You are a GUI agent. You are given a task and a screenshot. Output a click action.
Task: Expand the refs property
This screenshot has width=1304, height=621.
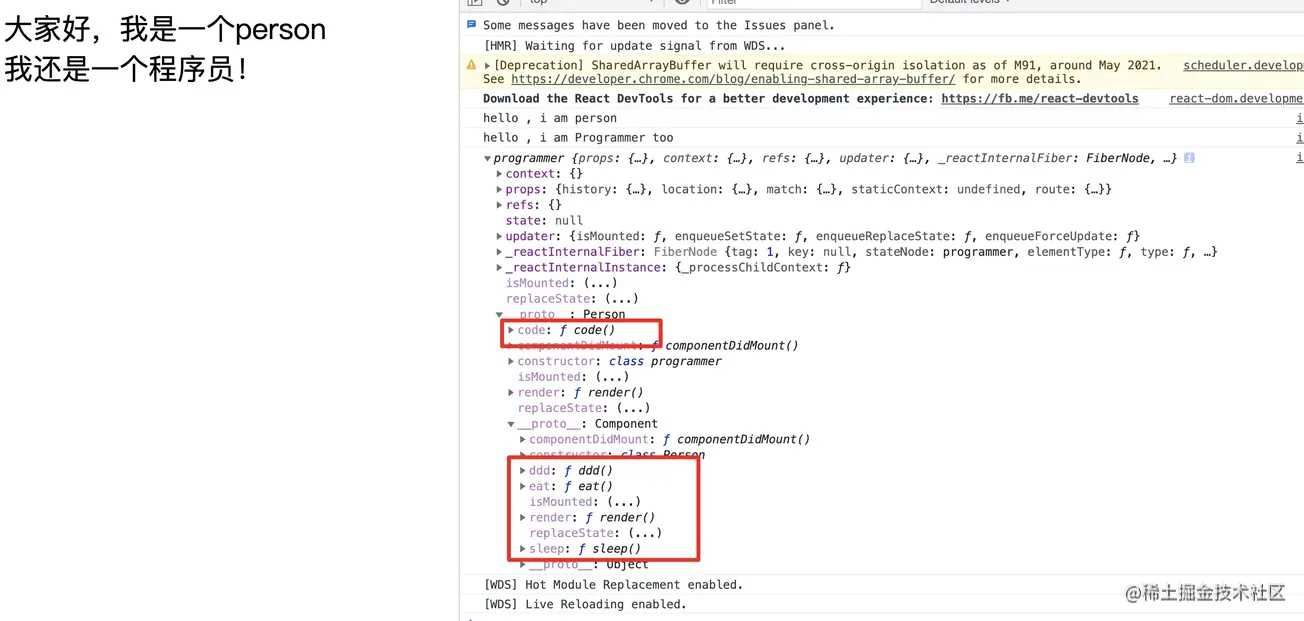coord(499,205)
